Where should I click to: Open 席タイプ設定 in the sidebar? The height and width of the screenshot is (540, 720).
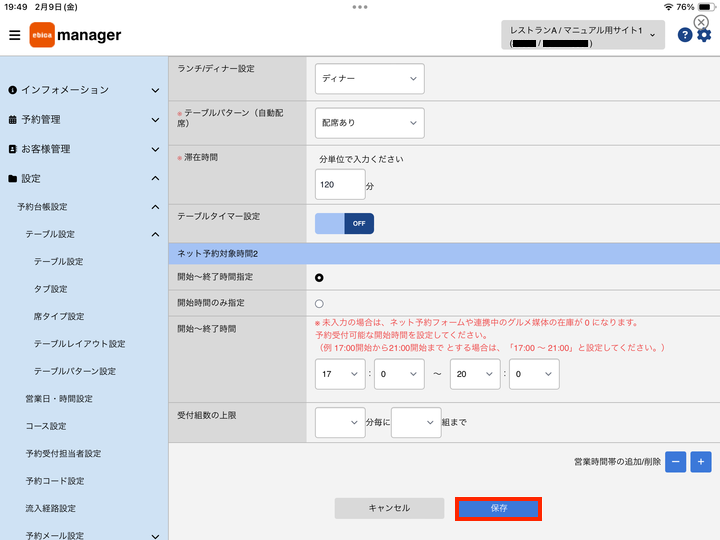(x=59, y=316)
